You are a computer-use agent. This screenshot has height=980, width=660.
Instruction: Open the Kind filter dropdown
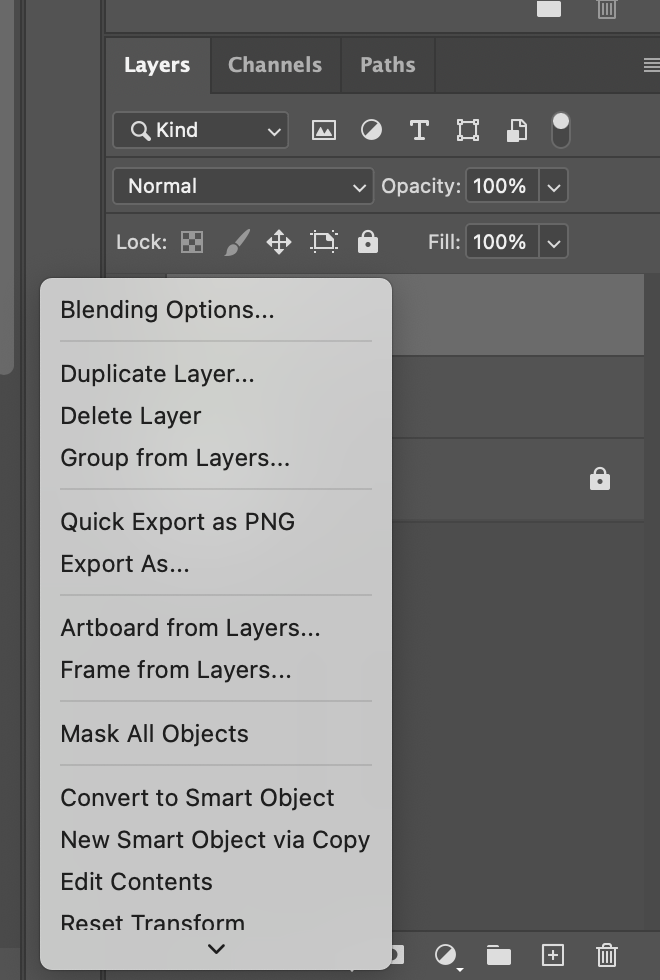click(x=199, y=130)
